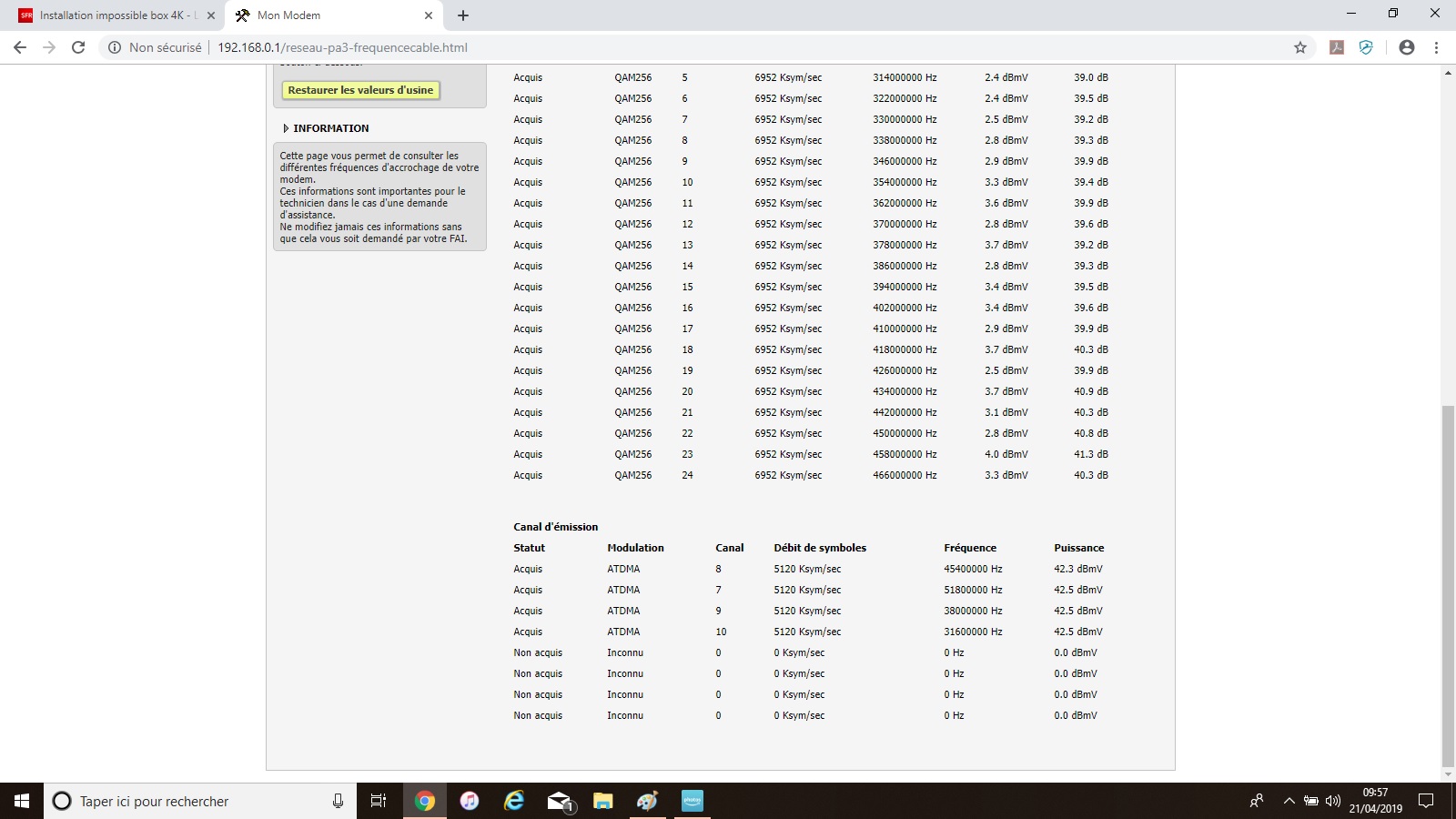Reload the modem page

point(78,47)
